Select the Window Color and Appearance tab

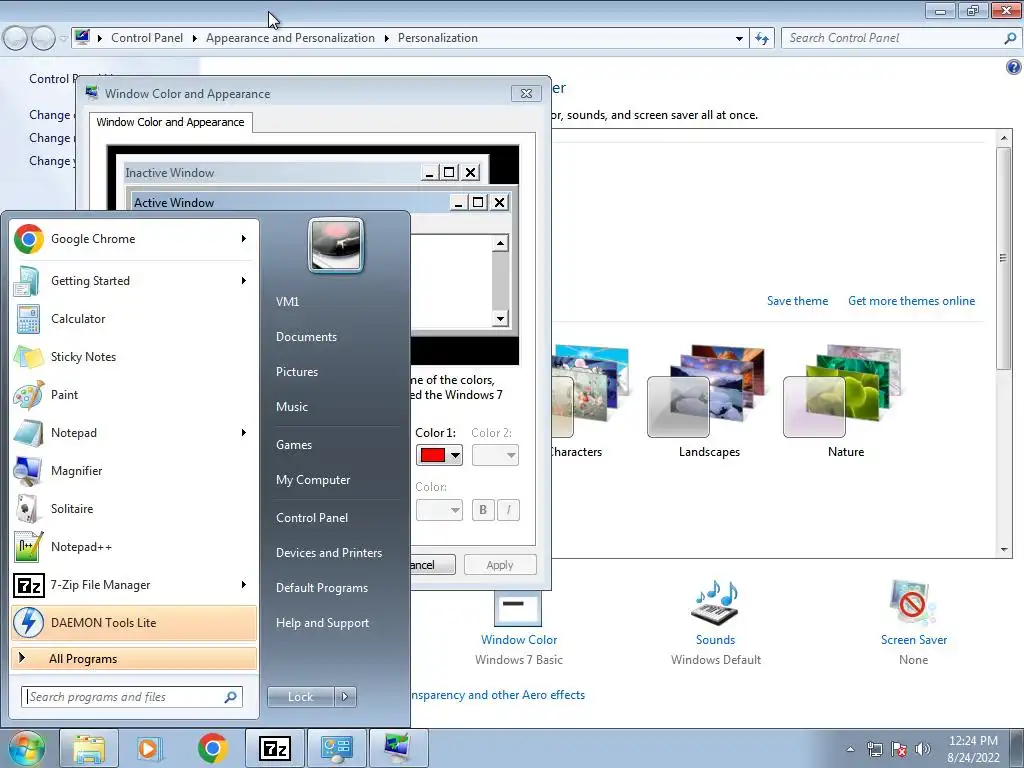click(170, 122)
